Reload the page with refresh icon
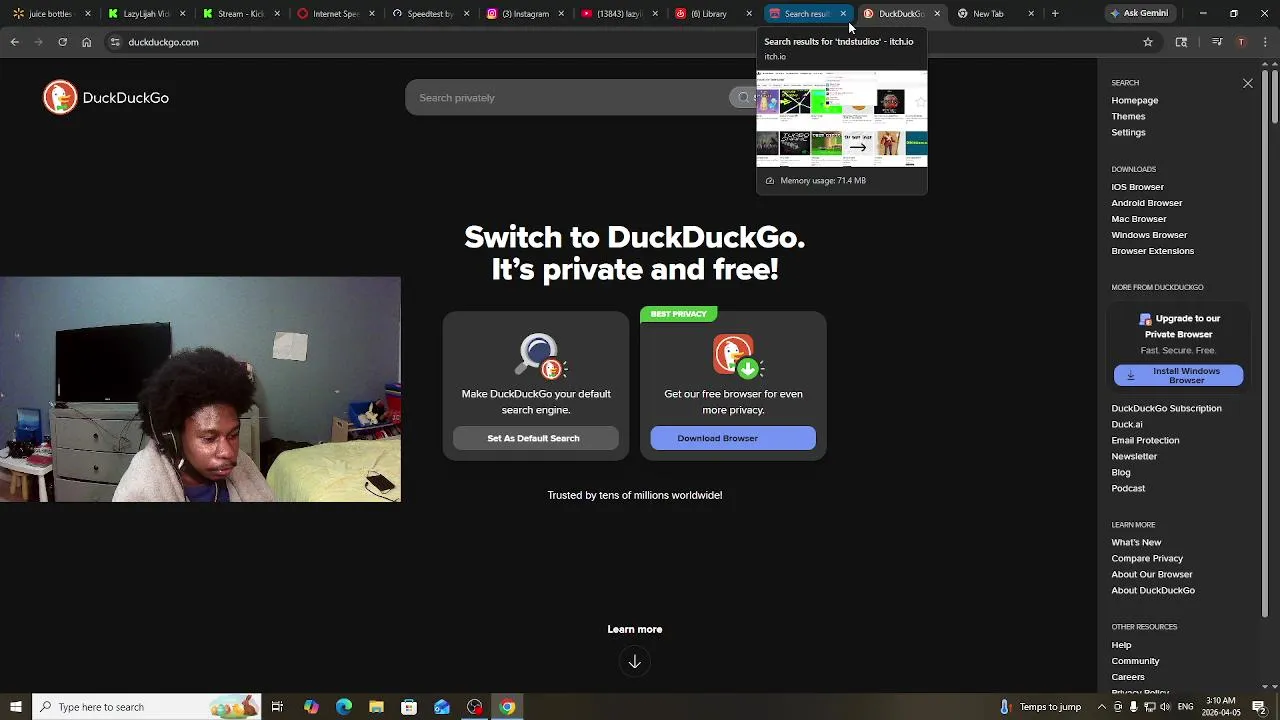1280x720 pixels. pyautogui.click(x=62, y=42)
